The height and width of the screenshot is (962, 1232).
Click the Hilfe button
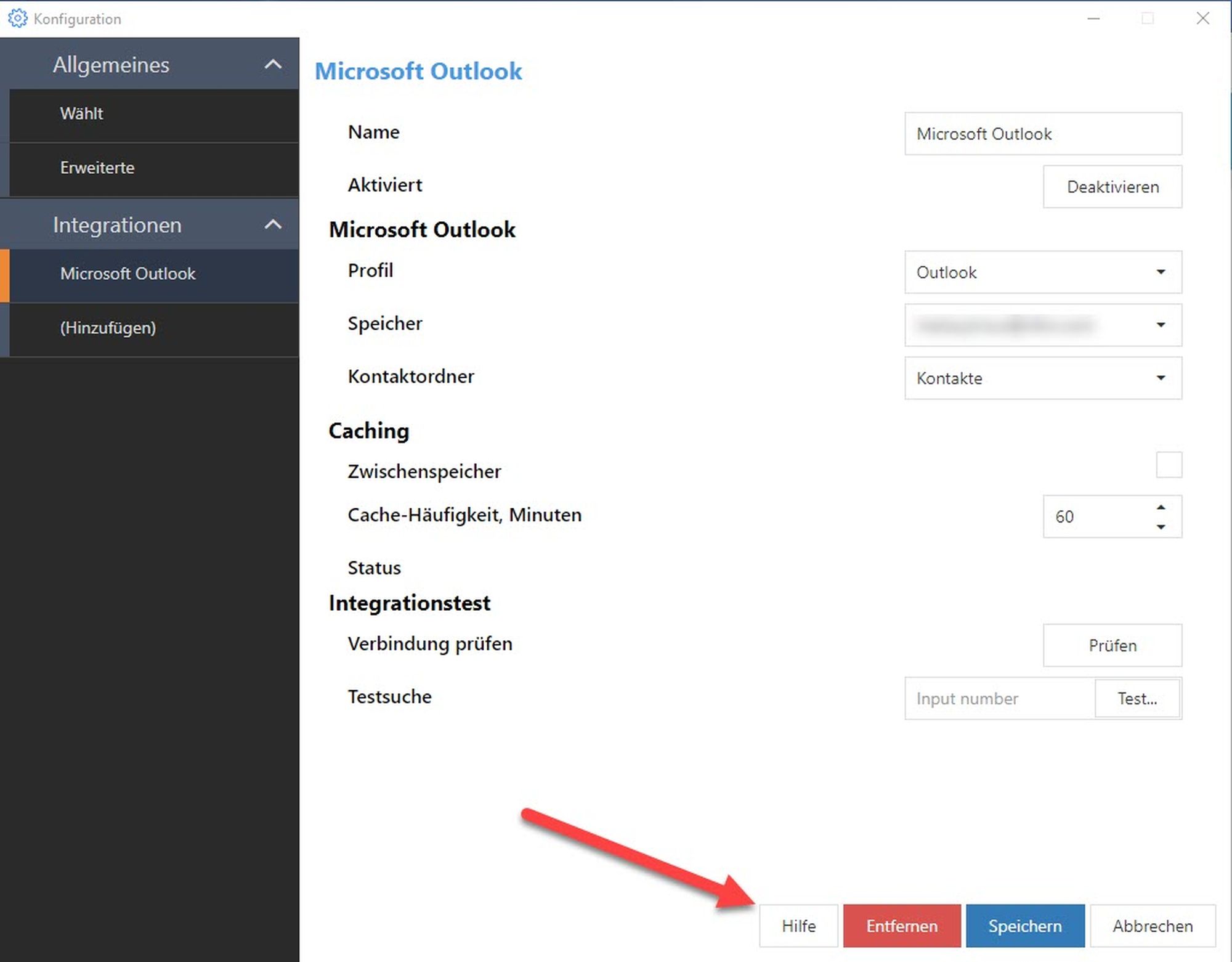(x=798, y=926)
